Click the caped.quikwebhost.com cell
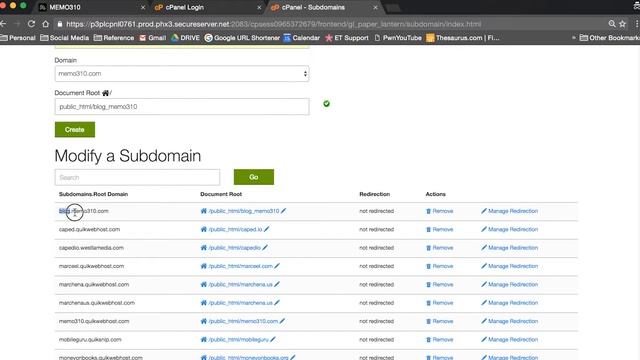Viewport: 640px width, 360px height. tap(89, 229)
